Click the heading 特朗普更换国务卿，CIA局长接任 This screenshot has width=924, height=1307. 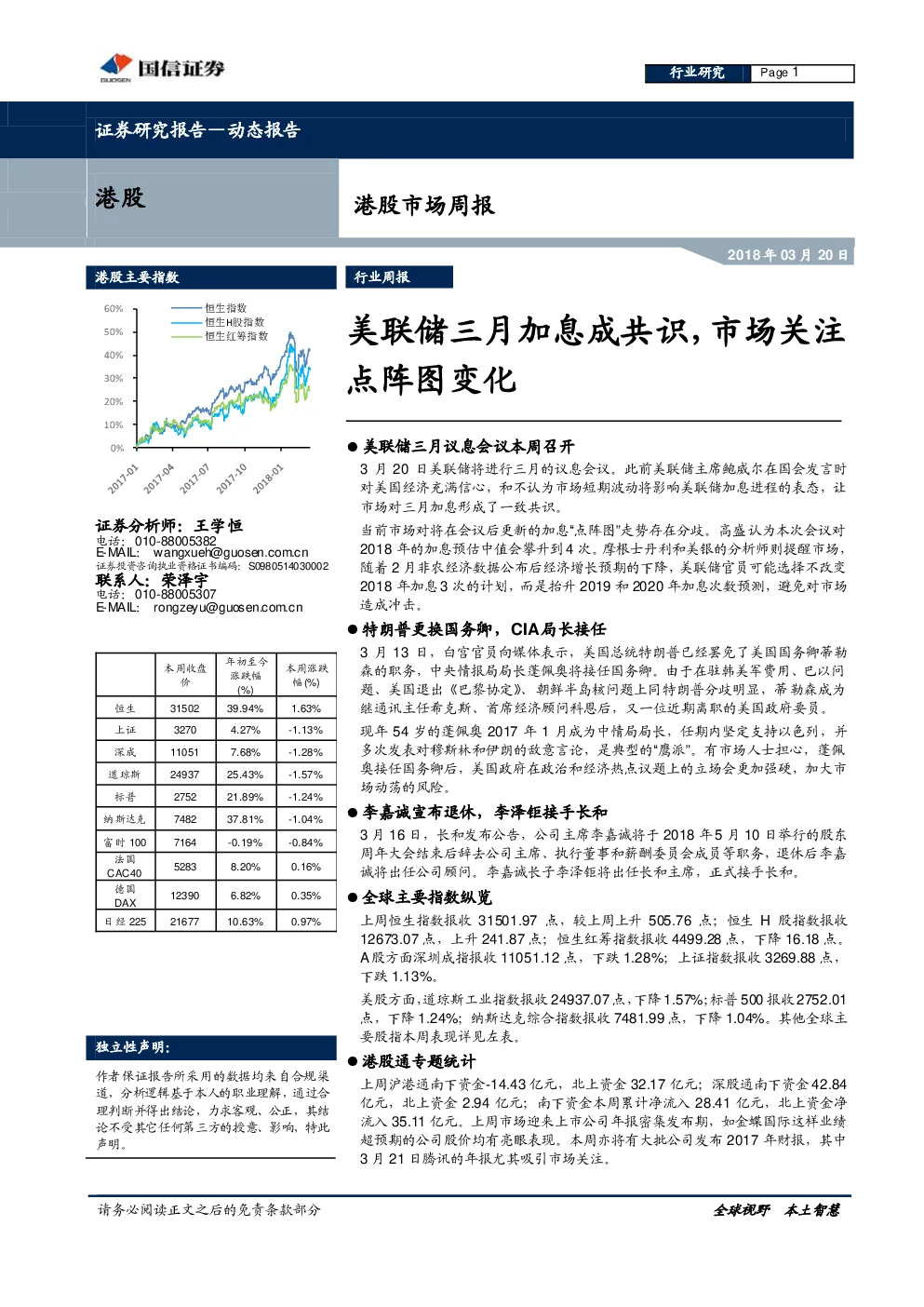[484, 629]
